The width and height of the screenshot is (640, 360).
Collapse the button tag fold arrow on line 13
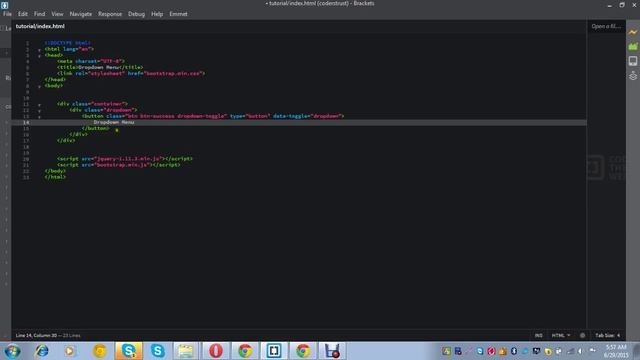39,117
